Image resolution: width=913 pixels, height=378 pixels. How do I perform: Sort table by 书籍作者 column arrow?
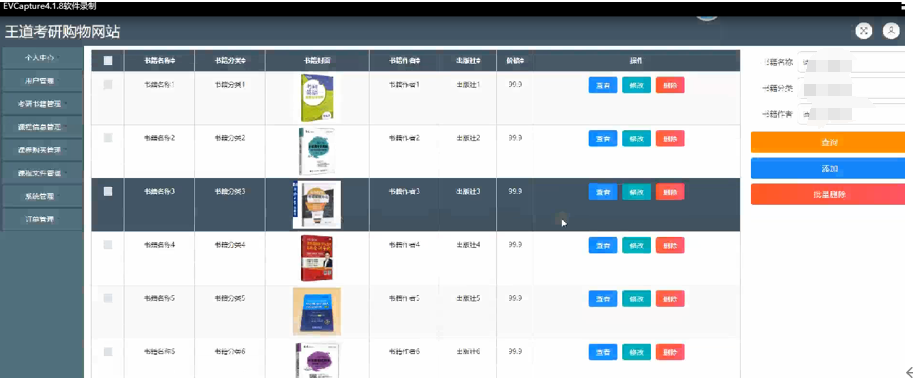[418, 61]
